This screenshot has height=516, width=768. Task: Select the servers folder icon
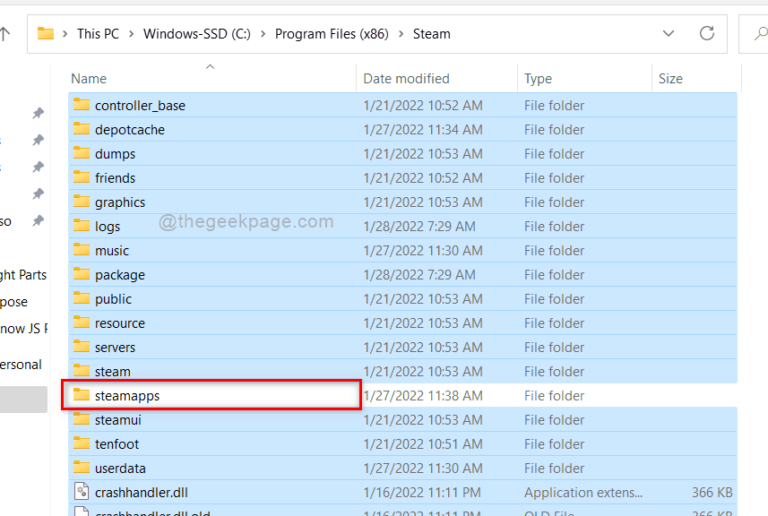pos(81,346)
